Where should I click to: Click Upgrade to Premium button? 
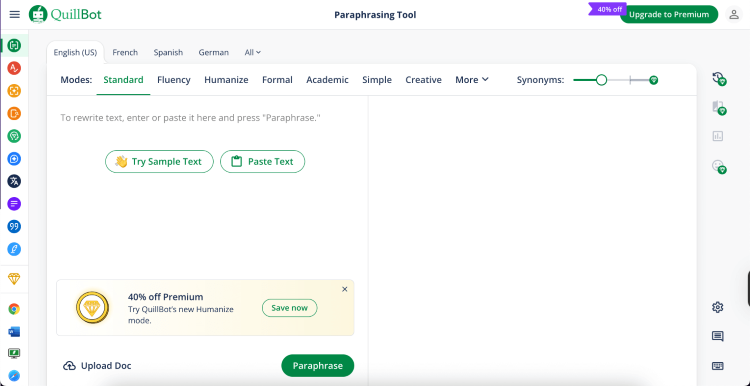coord(669,14)
